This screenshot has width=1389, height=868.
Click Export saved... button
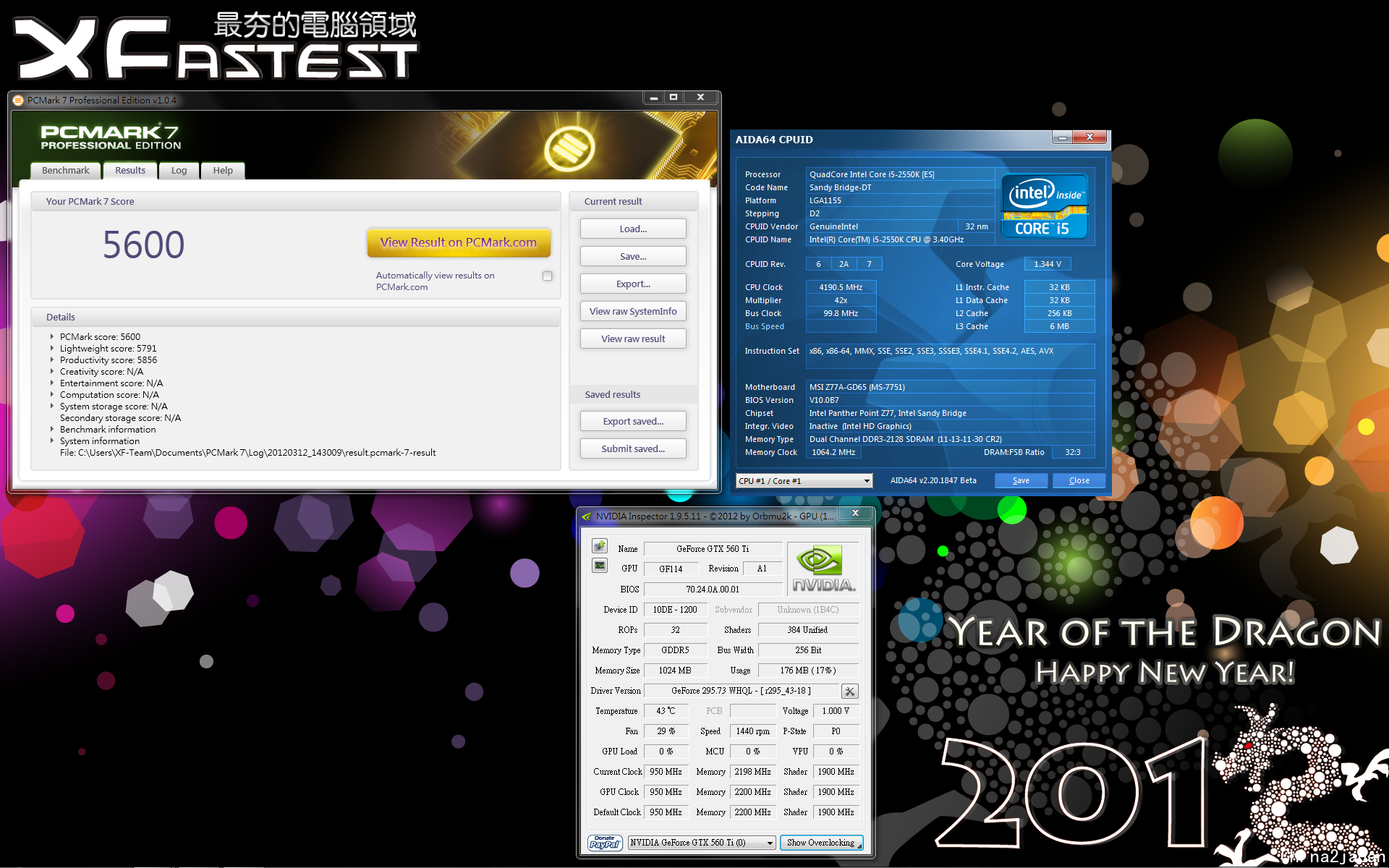633,421
